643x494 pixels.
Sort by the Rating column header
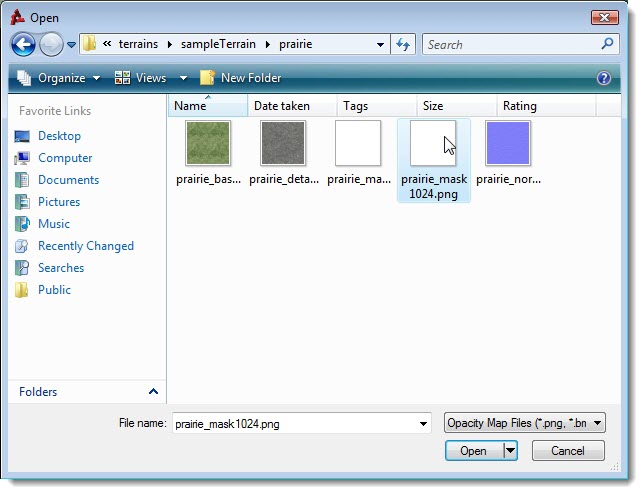[546, 106]
